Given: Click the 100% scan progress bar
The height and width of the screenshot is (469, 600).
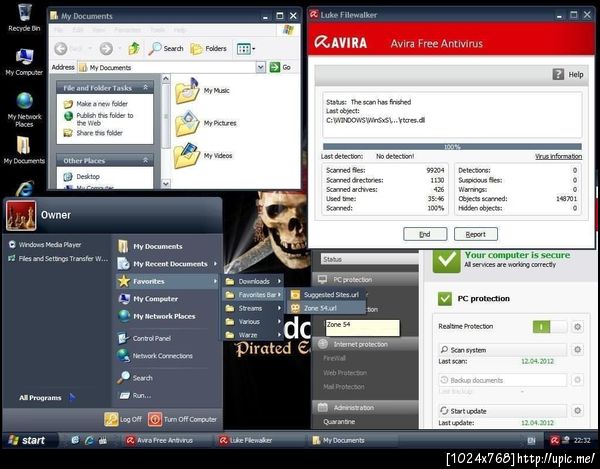Looking at the screenshot, I should 452,147.
